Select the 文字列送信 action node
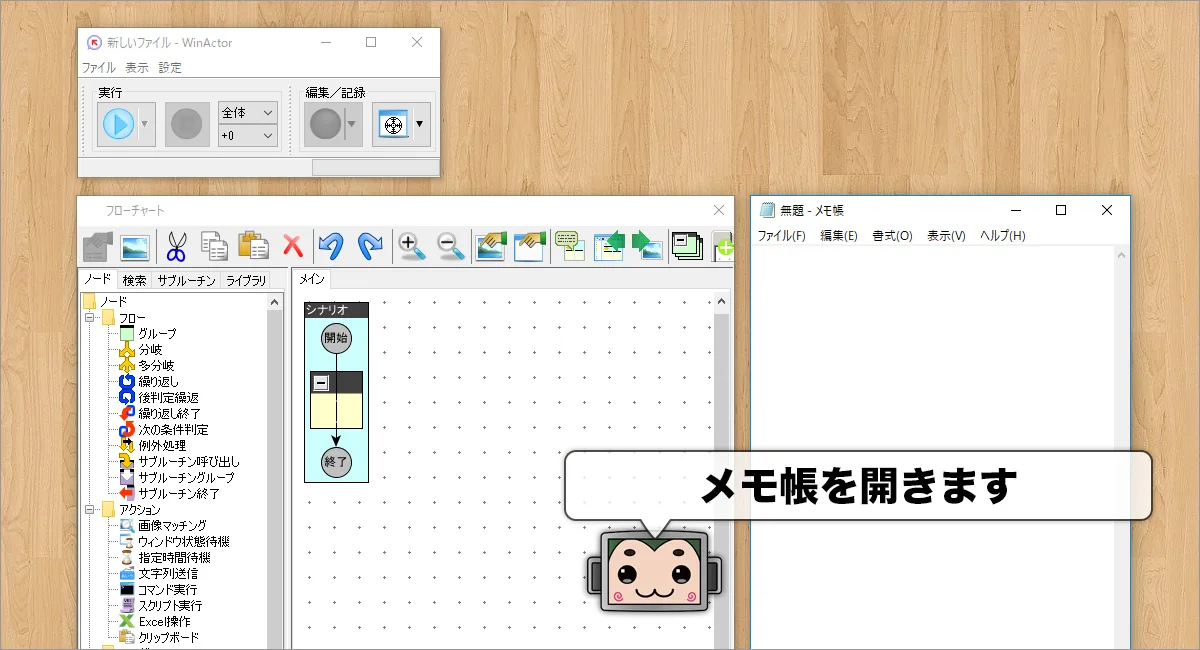Viewport: 1200px width, 650px height. [168, 574]
